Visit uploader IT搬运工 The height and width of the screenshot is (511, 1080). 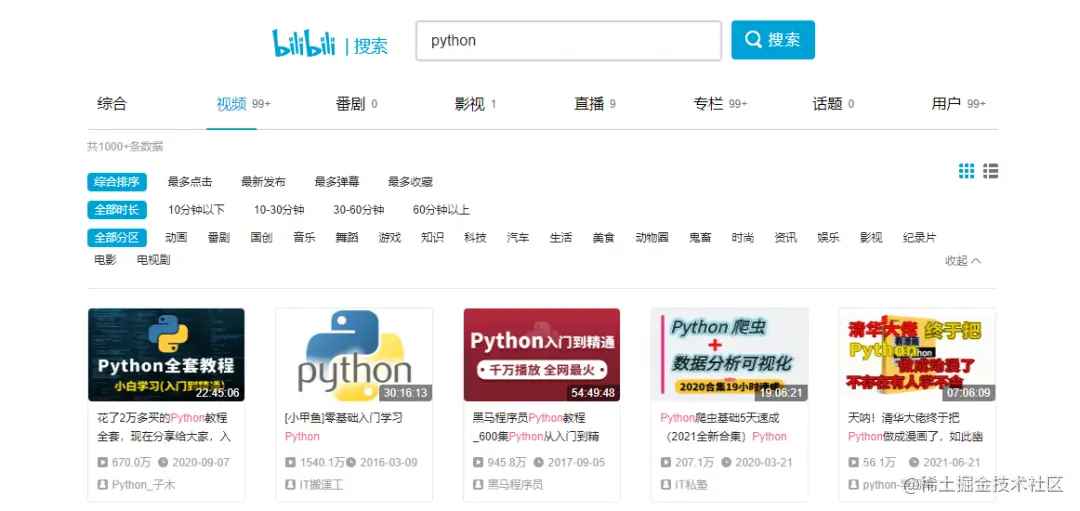coord(321,484)
